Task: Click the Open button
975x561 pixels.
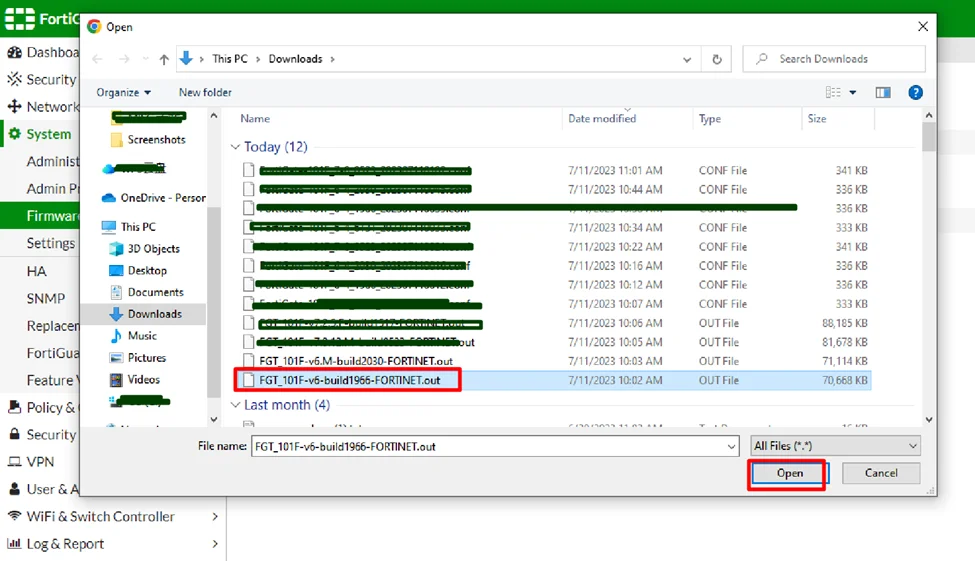Action: [x=789, y=473]
